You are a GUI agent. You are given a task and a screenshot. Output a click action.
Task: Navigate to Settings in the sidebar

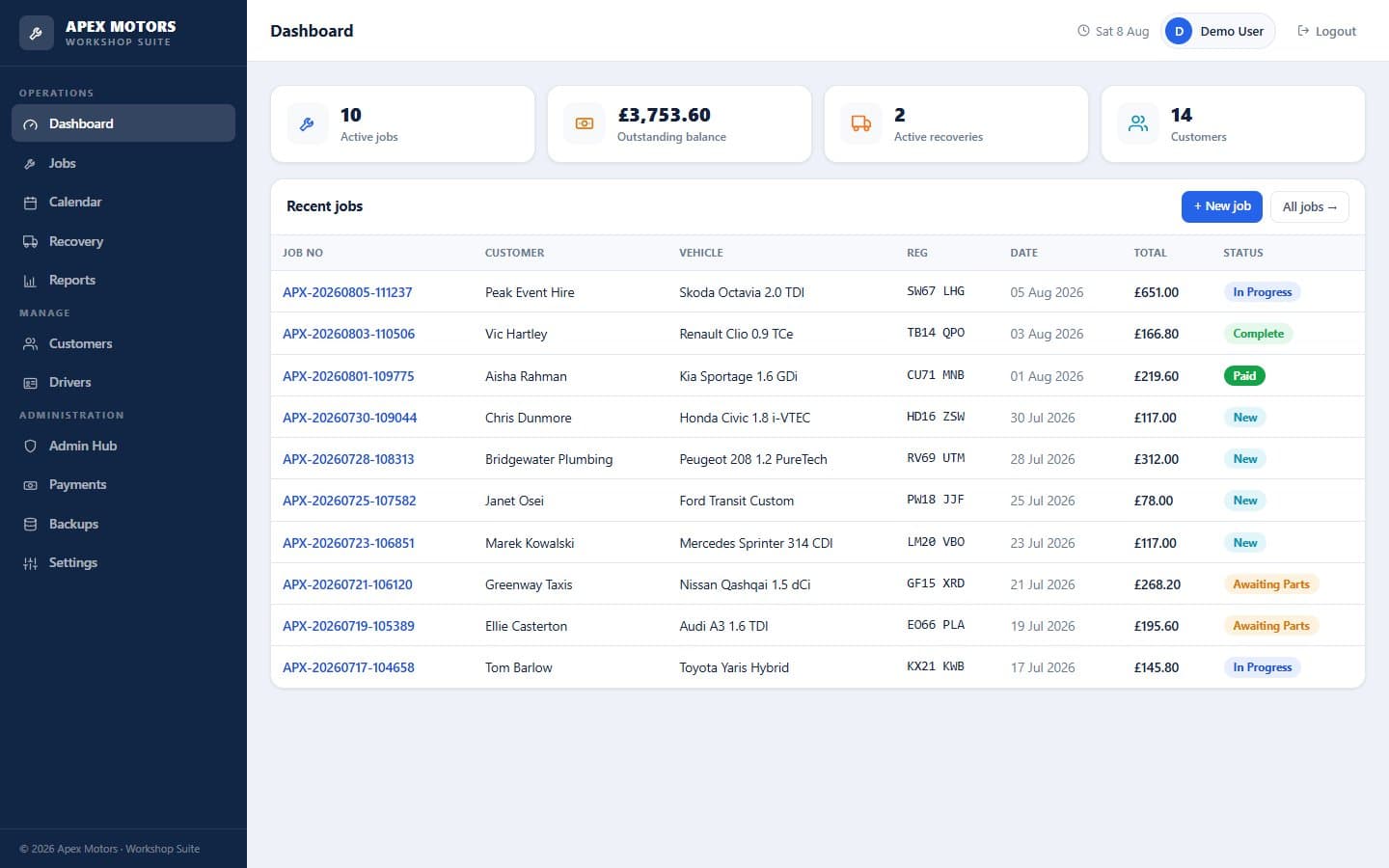123,562
